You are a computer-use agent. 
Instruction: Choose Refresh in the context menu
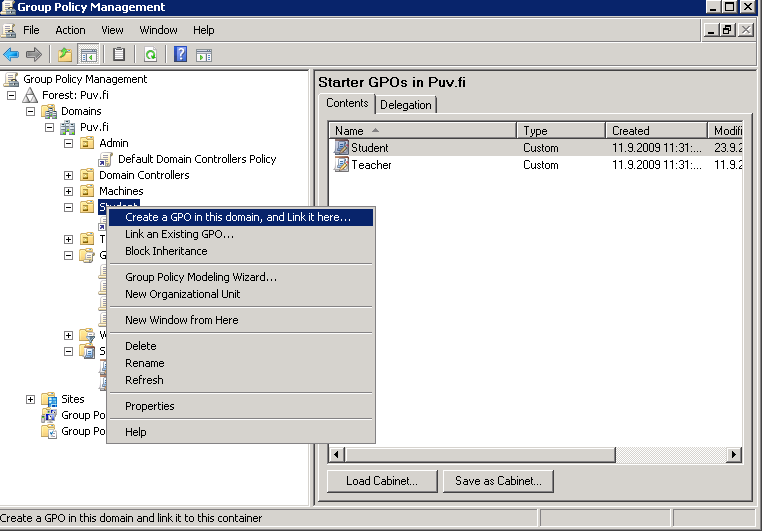click(241, 380)
